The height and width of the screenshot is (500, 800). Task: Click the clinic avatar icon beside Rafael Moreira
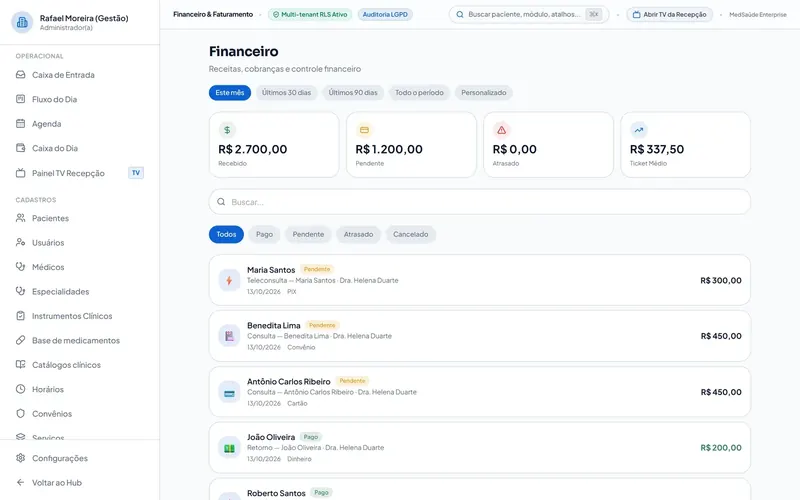click(x=22, y=22)
